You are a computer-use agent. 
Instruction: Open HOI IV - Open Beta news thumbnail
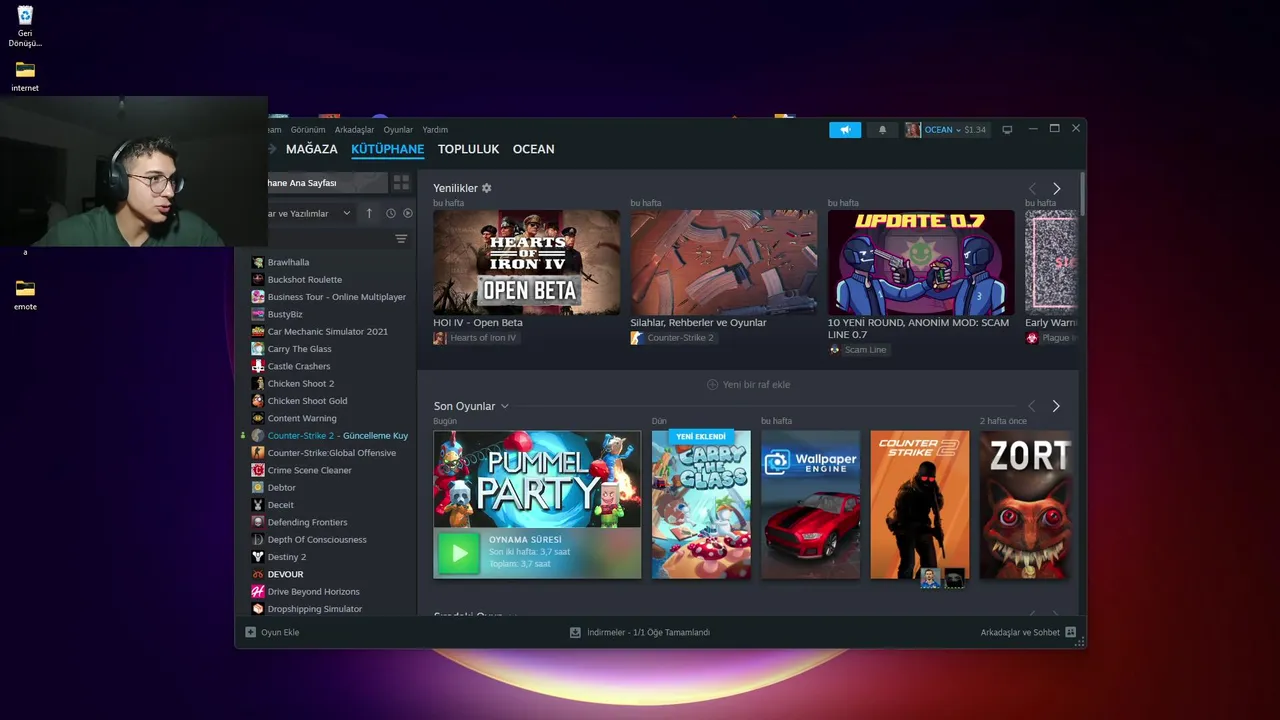(526, 262)
